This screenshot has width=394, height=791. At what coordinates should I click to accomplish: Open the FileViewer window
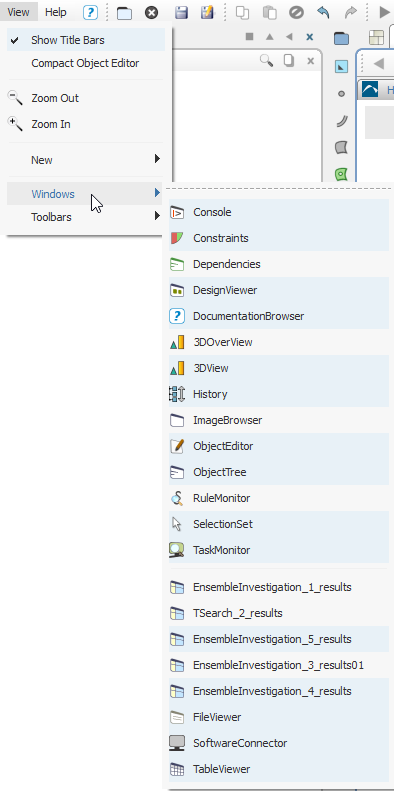[278, 717]
